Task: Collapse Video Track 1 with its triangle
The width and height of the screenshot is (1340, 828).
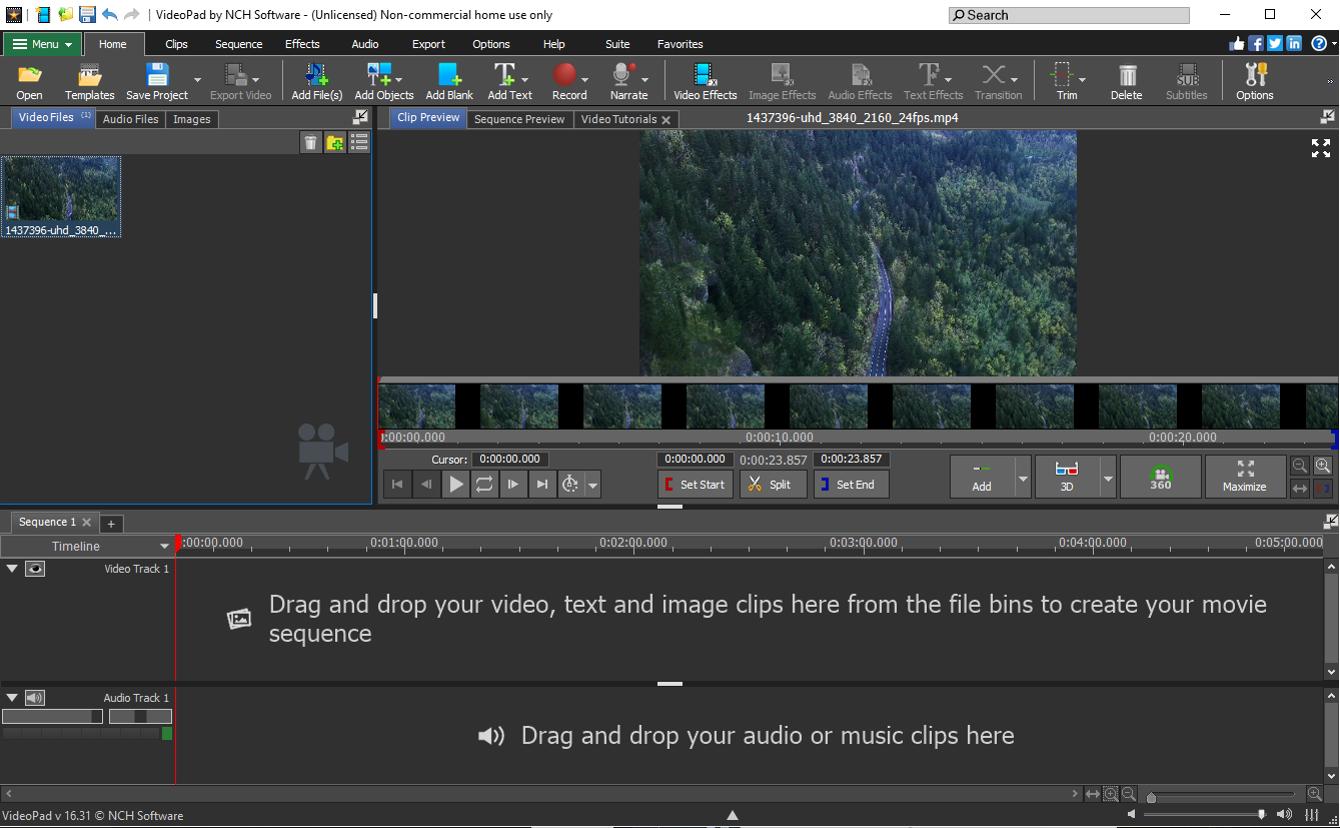Action: pos(11,568)
